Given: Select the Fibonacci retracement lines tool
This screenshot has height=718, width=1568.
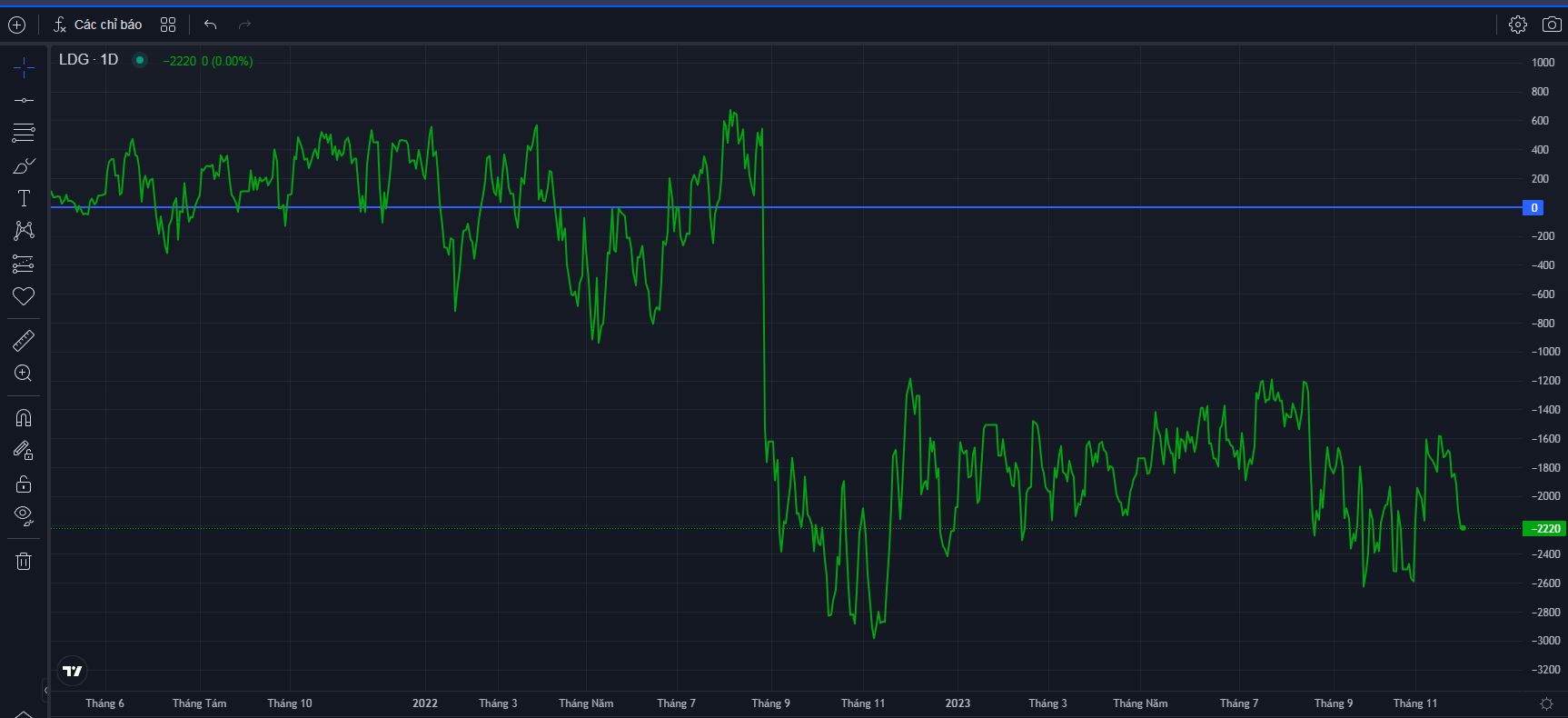Looking at the screenshot, I should pyautogui.click(x=24, y=133).
